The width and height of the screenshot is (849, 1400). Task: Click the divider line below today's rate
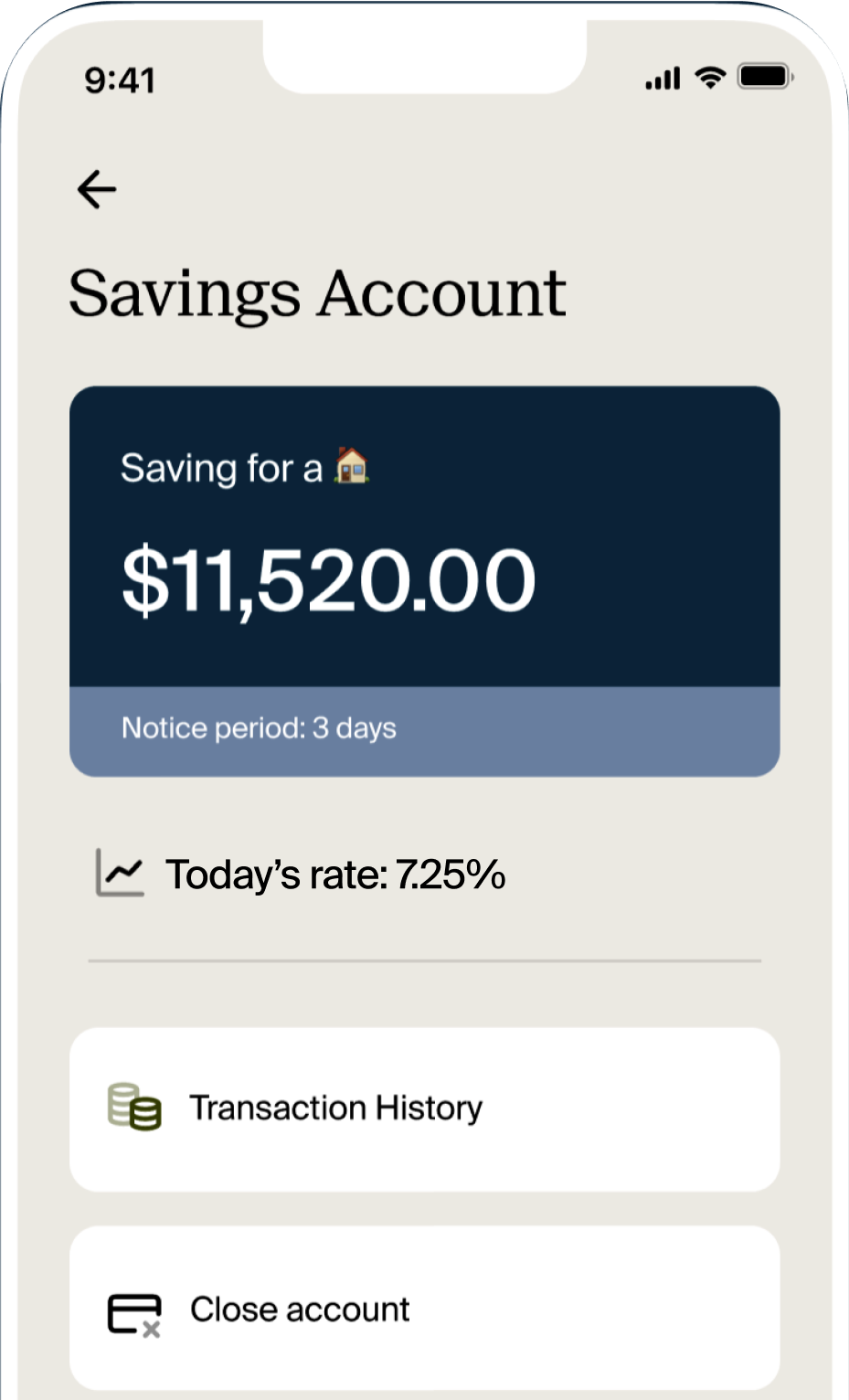tap(424, 960)
